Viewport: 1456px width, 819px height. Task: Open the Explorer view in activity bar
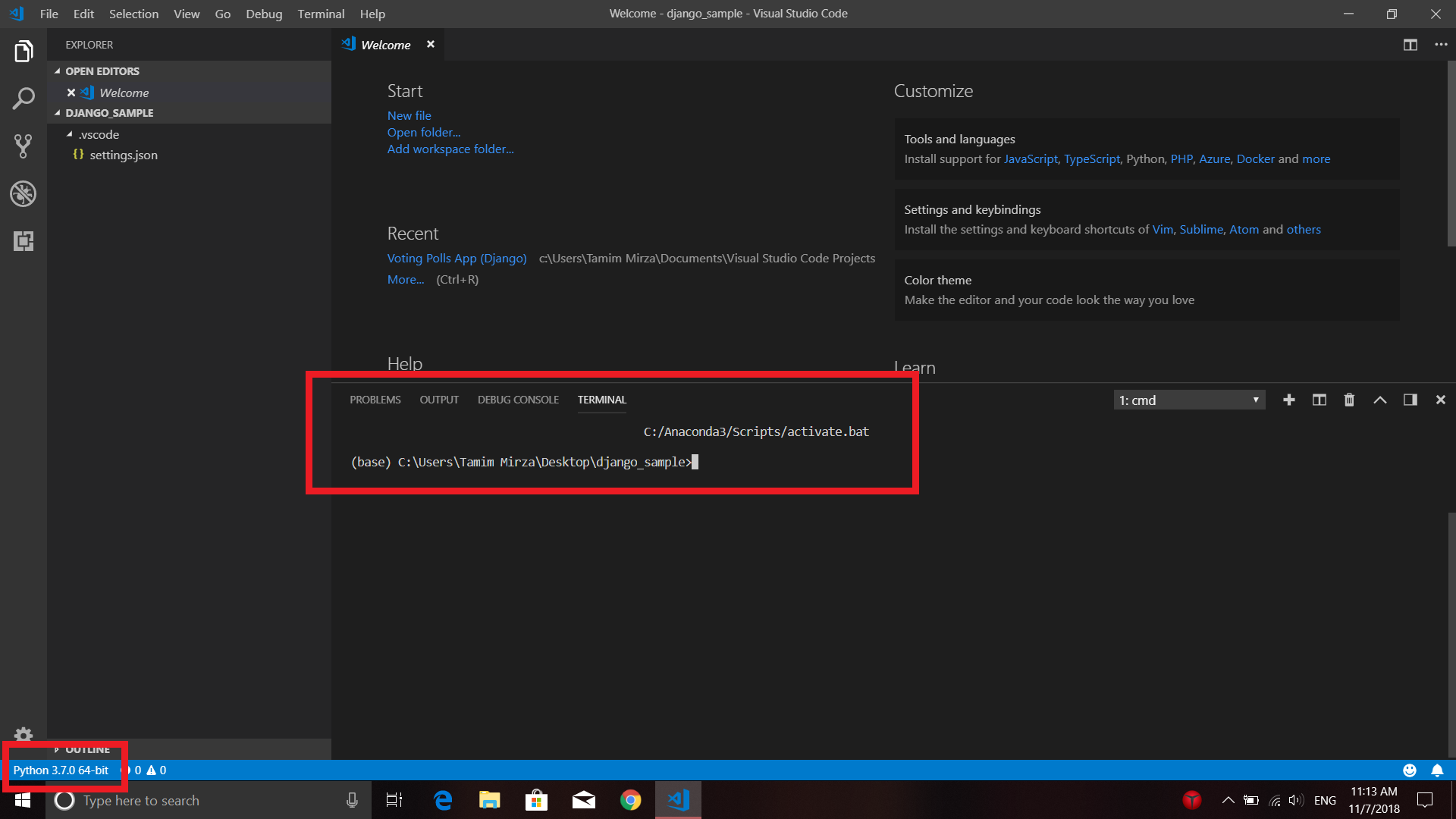[x=24, y=52]
